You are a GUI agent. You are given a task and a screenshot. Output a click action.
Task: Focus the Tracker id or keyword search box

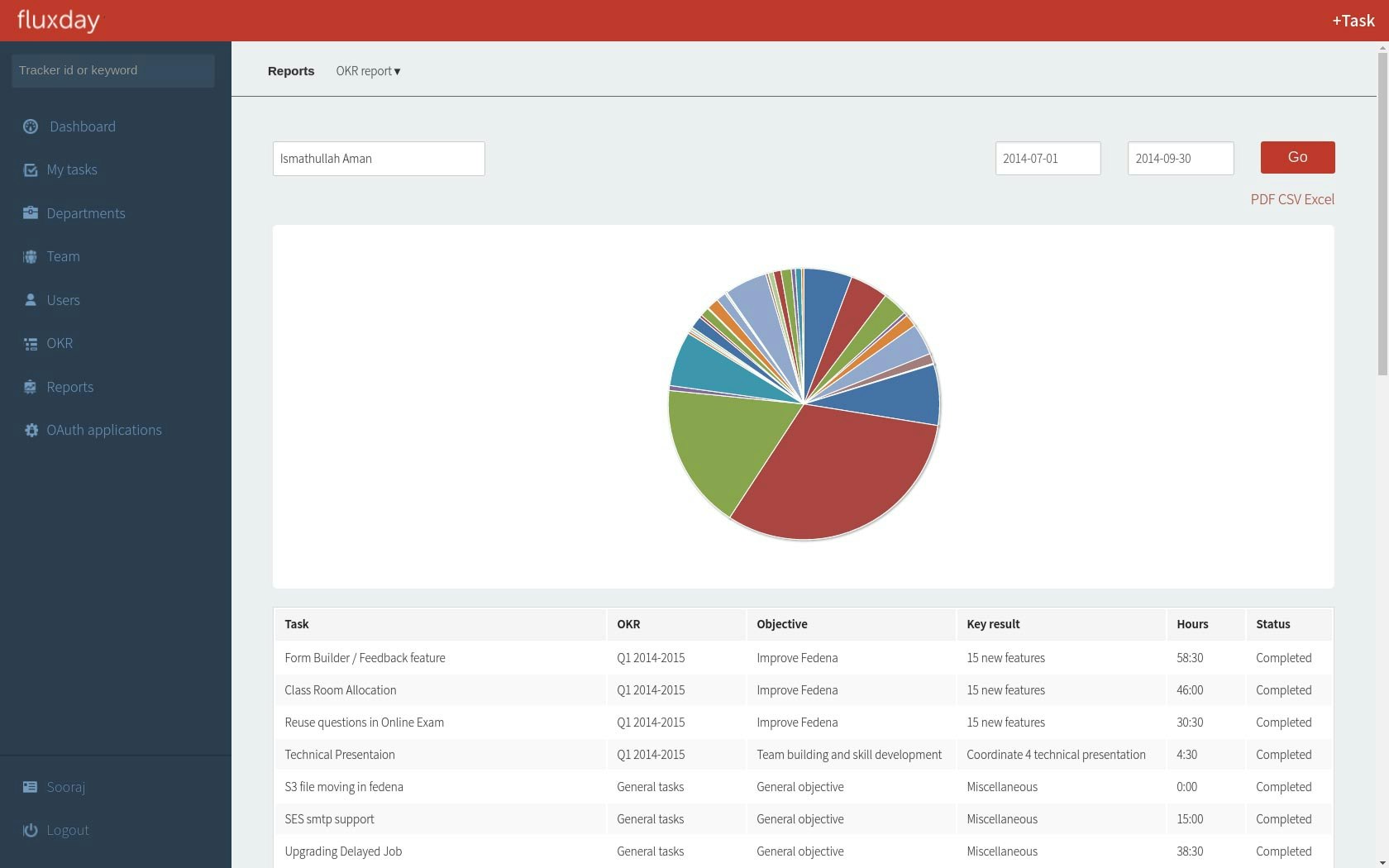(113, 70)
